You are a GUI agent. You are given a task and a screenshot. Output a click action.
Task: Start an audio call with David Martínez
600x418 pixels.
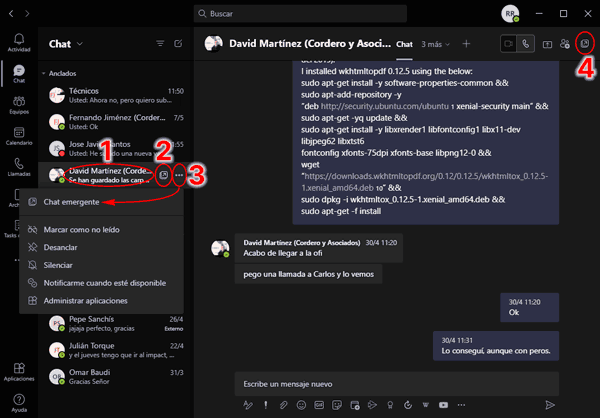pyautogui.click(x=526, y=44)
